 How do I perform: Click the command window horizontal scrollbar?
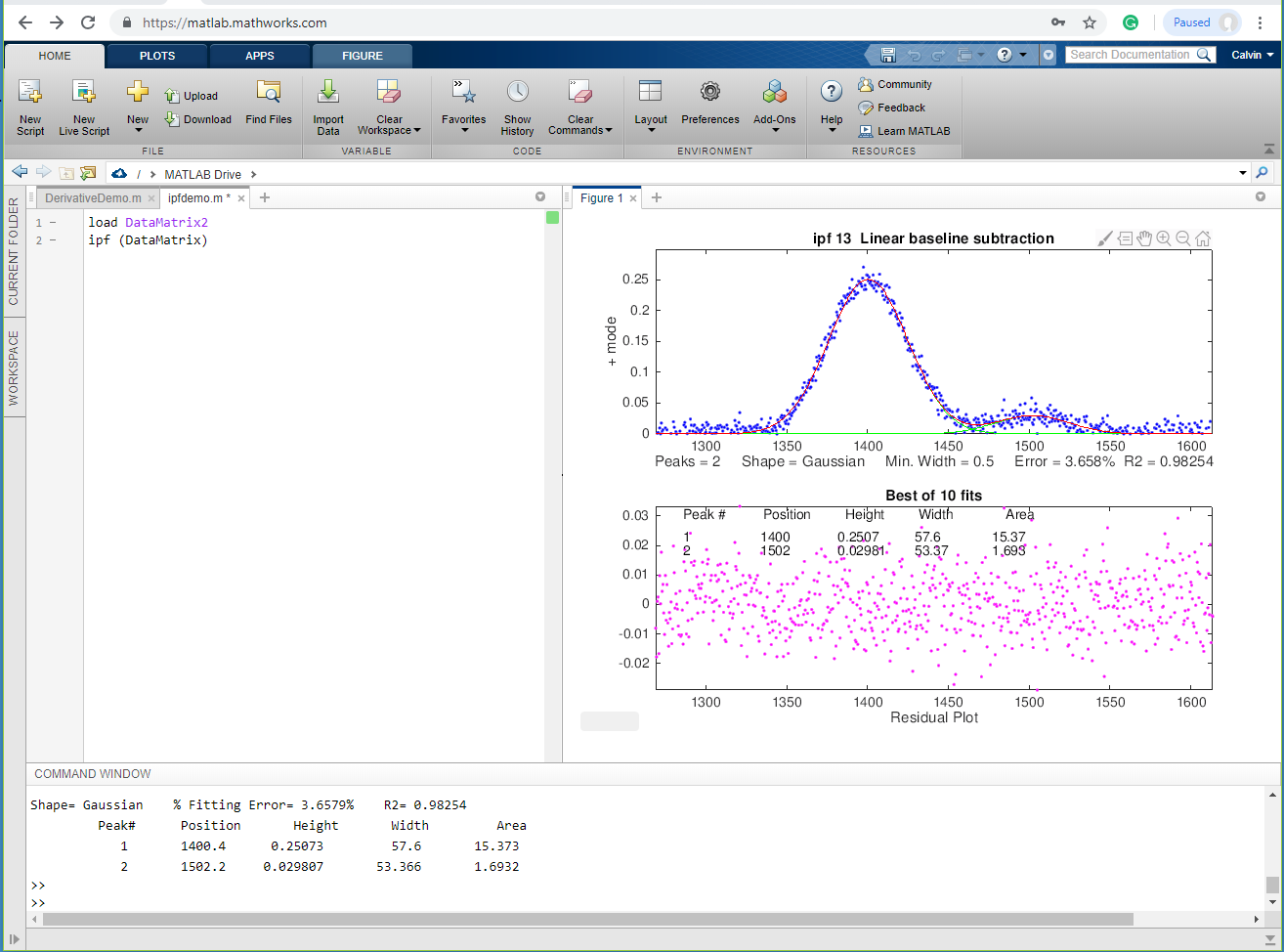click(x=586, y=919)
